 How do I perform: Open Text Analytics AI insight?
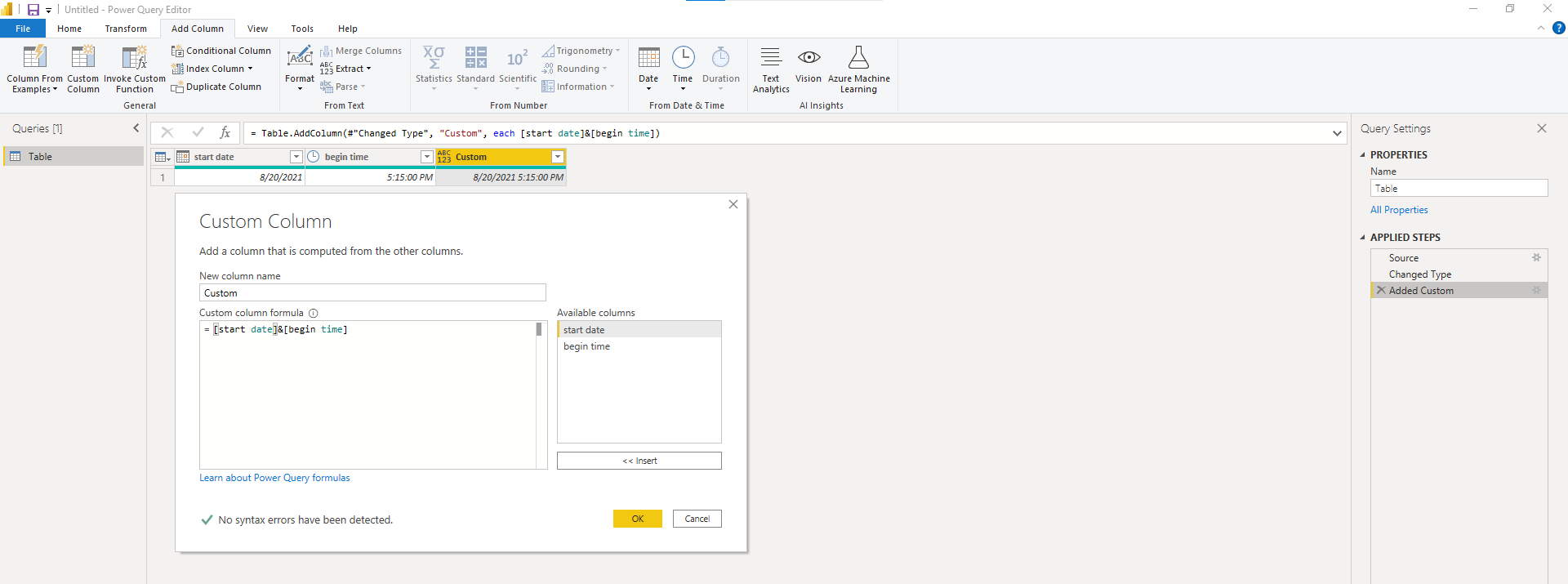tap(771, 69)
